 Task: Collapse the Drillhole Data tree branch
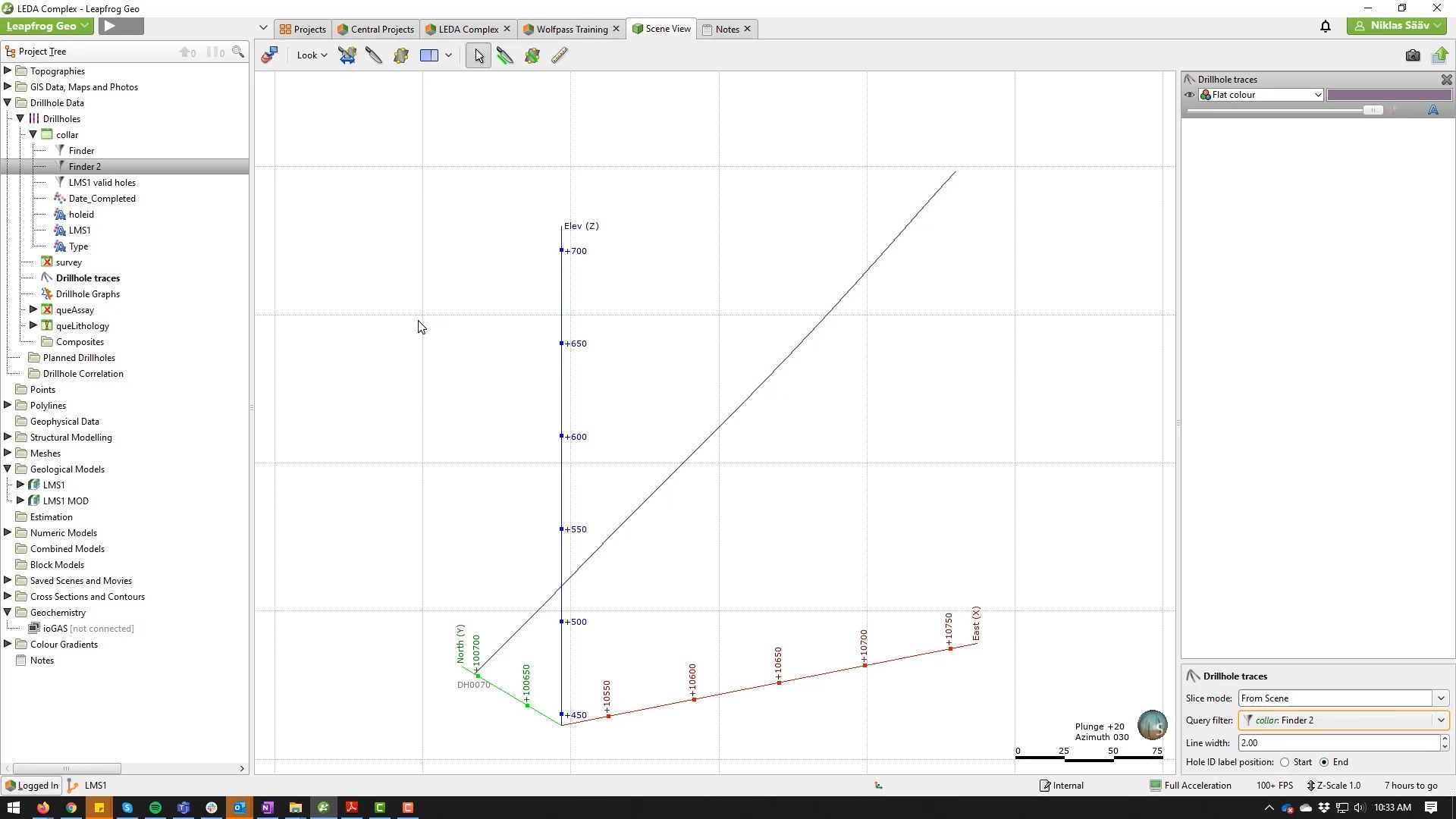pyautogui.click(x=7, y=102)
